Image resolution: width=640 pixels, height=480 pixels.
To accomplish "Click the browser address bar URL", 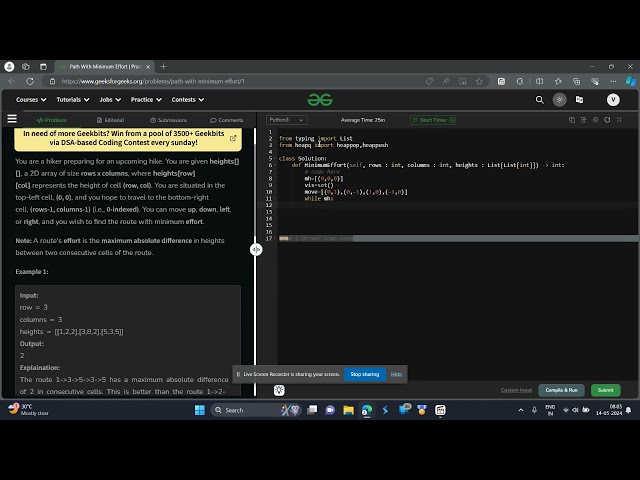I will [153, 81].
